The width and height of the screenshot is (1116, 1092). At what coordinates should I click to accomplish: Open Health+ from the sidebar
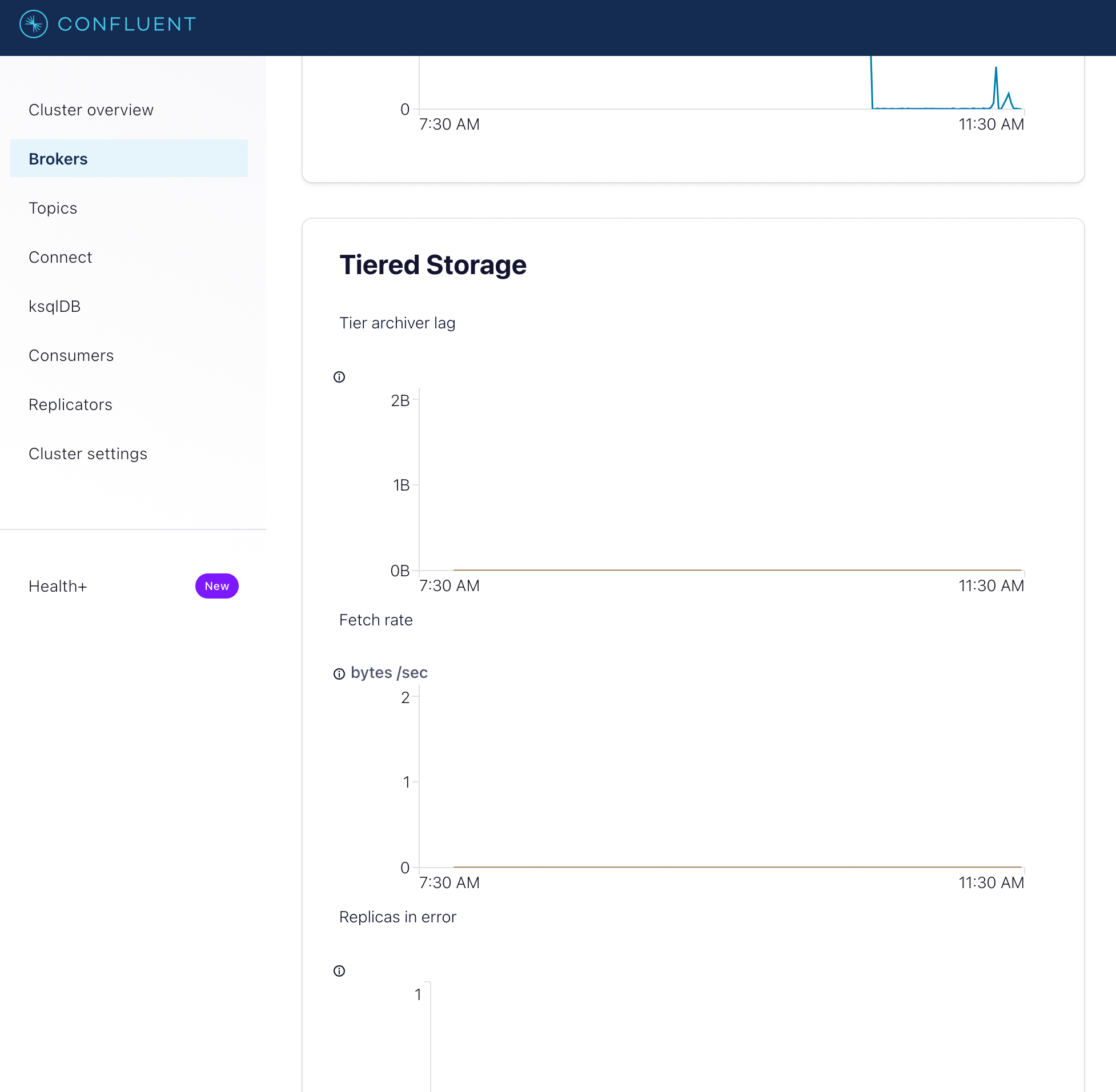(x=58, y=586)
